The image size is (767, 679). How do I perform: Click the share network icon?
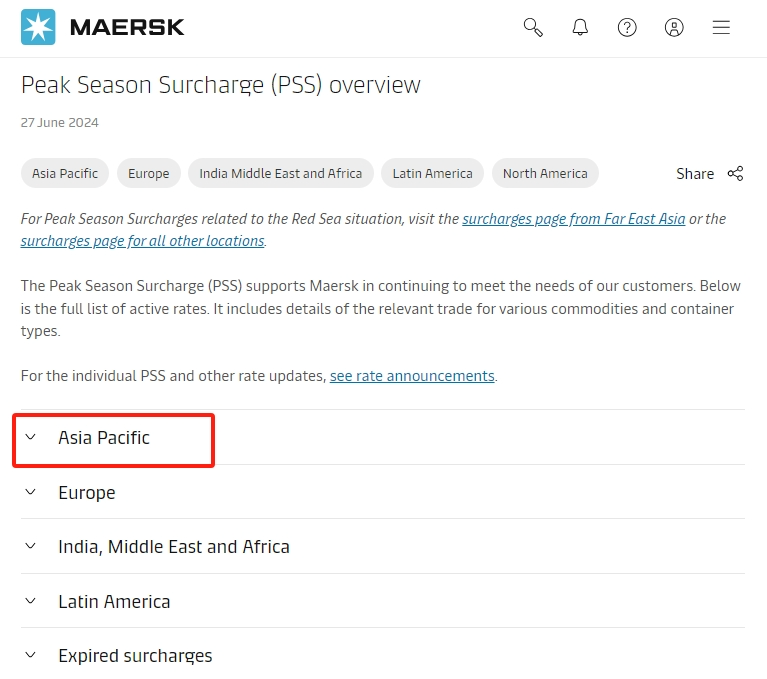735,173
